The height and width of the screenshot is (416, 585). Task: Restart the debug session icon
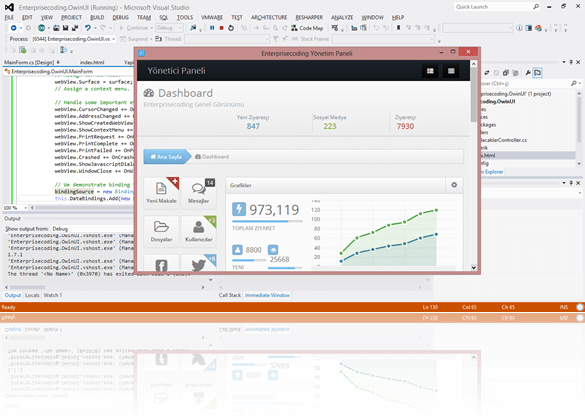tap(231, 28)
